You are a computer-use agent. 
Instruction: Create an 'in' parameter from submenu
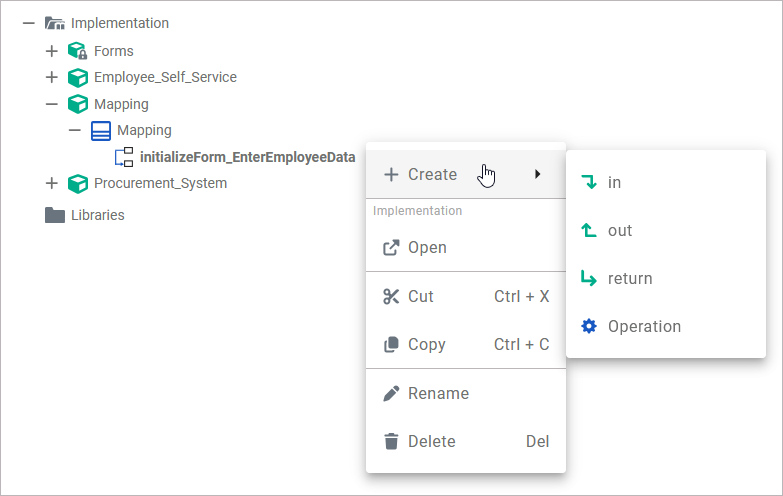[x=614, y=182]
